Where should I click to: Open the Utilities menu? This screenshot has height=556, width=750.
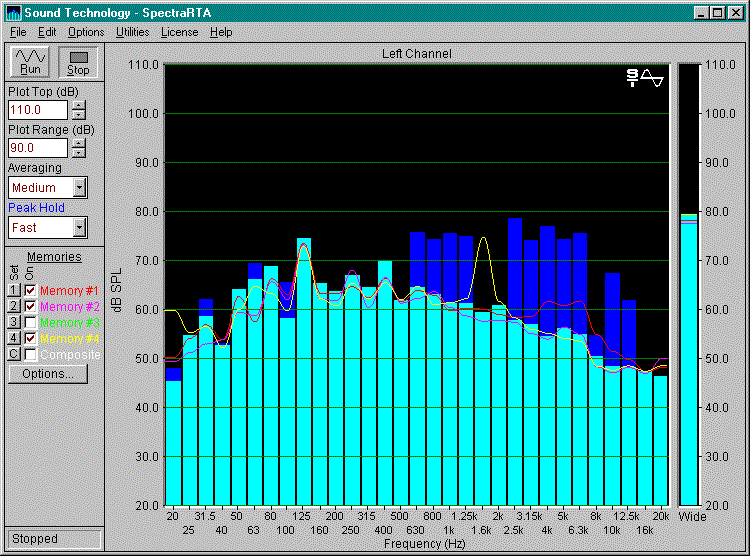click(x=132, y=32)
